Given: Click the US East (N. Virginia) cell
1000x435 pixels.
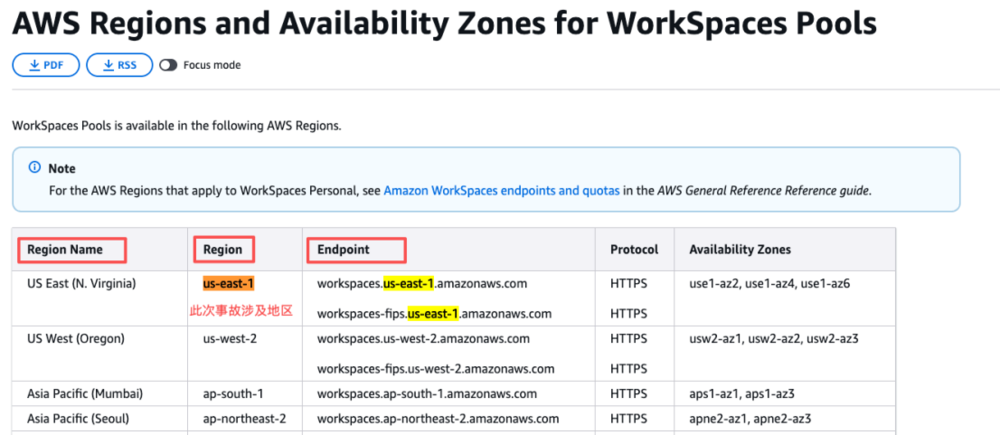Looking at the screenshot, I should pyautogui.click(x=79, y=283).
